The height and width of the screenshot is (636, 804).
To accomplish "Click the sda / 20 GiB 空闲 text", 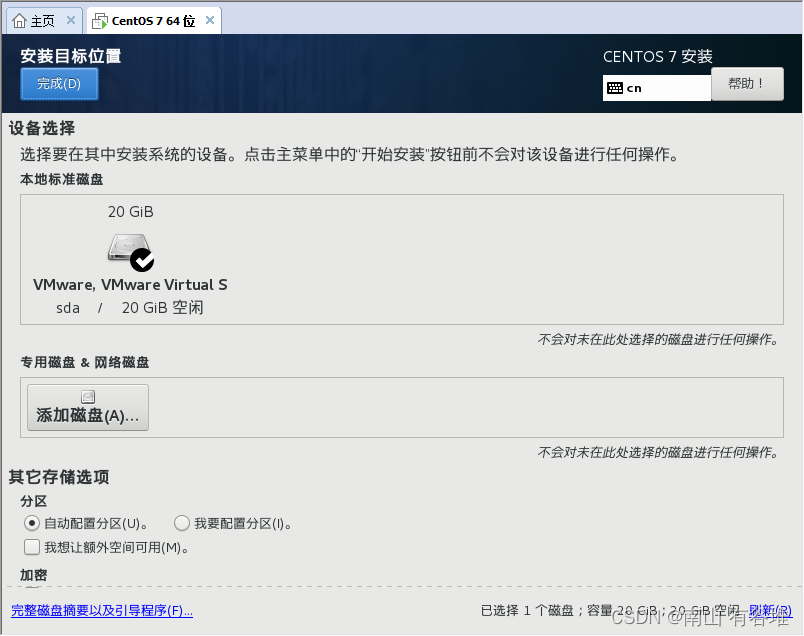I will tap(130, 308).
